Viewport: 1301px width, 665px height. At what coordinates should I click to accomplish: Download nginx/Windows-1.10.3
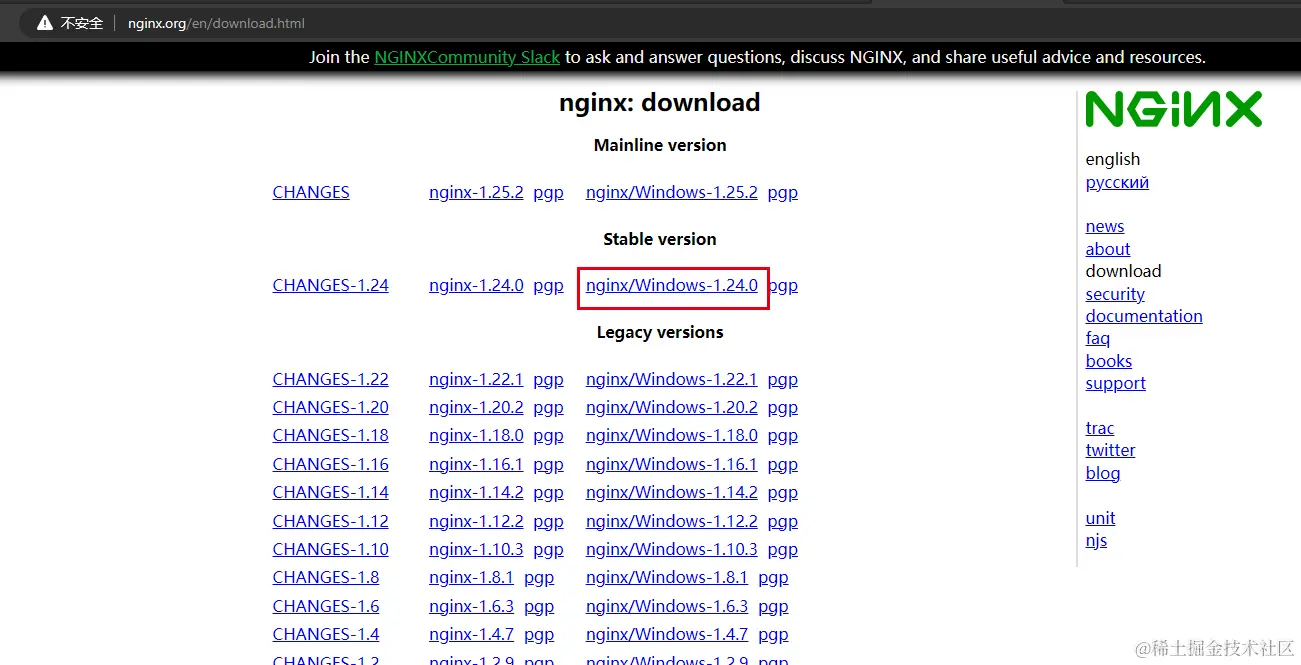[x=672, y=549]
